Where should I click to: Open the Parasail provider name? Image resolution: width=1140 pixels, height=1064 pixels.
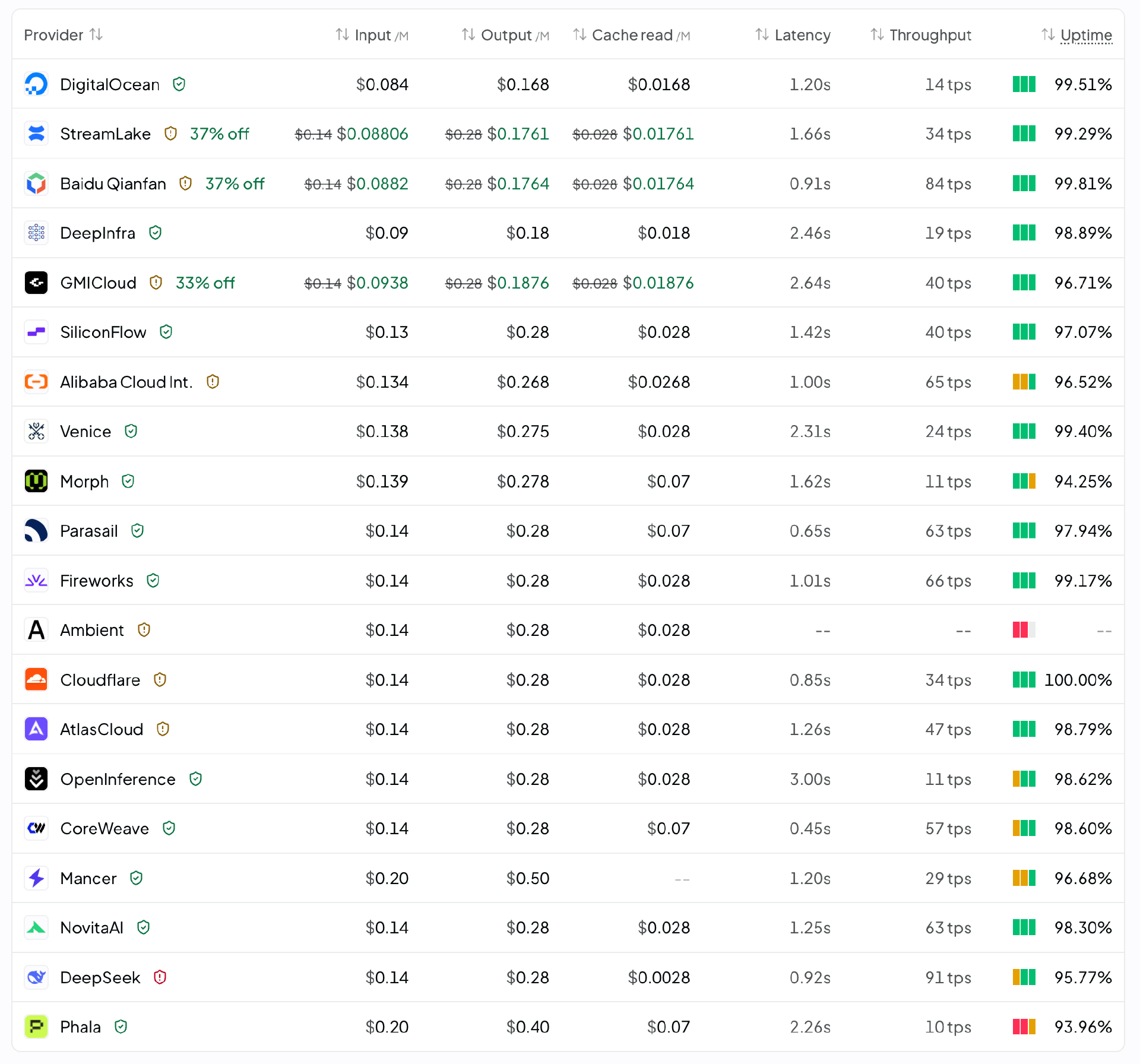pyautogui.click(x=89, y=531)
